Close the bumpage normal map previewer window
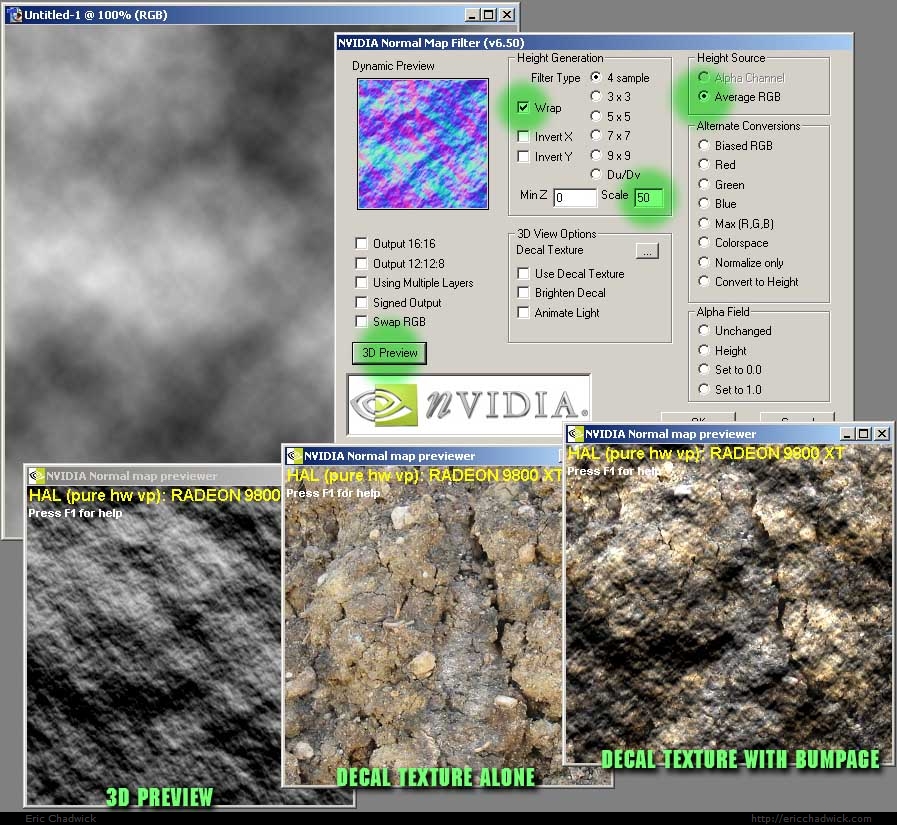This screenshot has width=897, height=825. pos(882,434)
